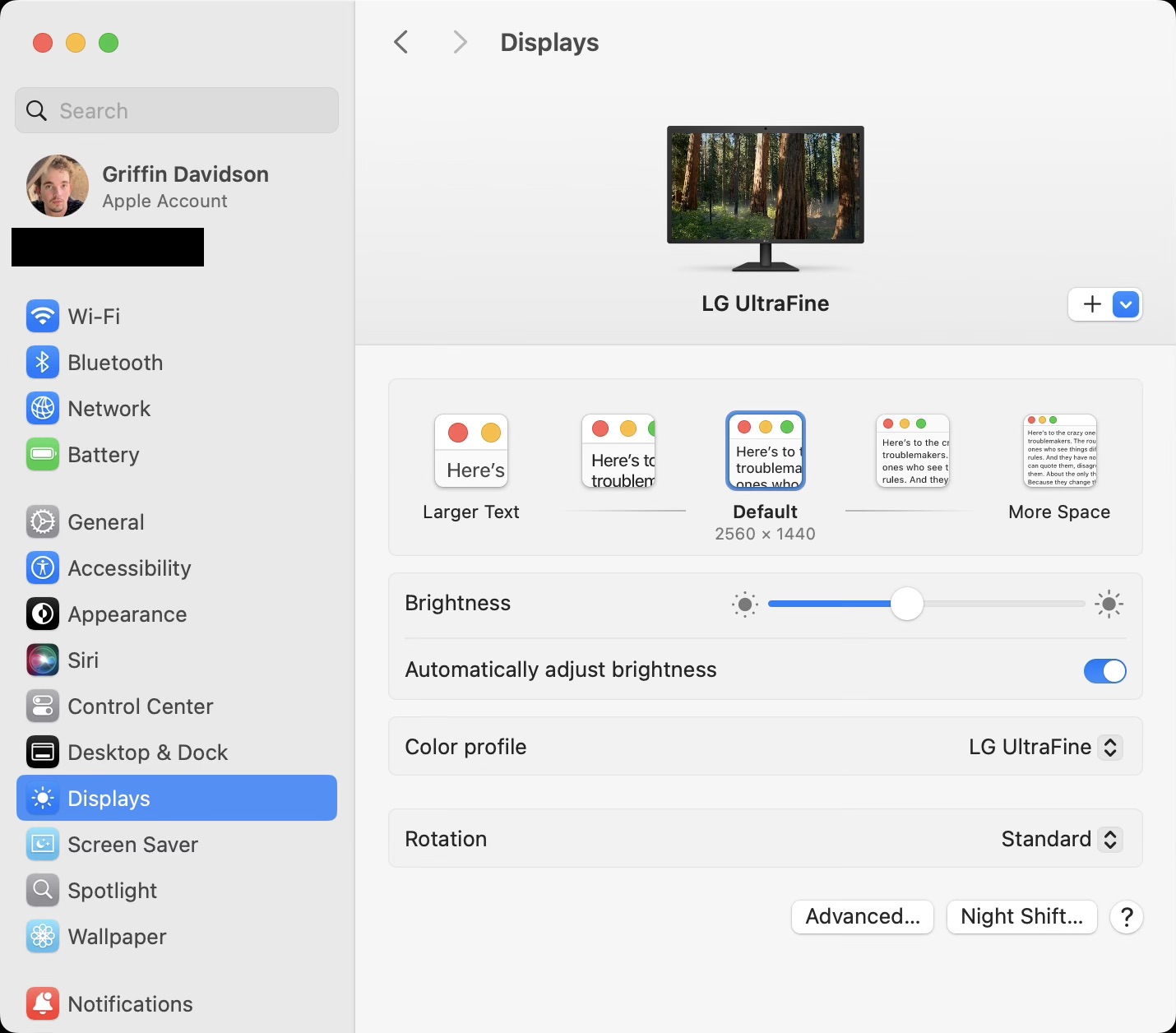This screenshot has height=1033, width=1176.
Task: Click the Advanced... button
Action: pos(863,917)
